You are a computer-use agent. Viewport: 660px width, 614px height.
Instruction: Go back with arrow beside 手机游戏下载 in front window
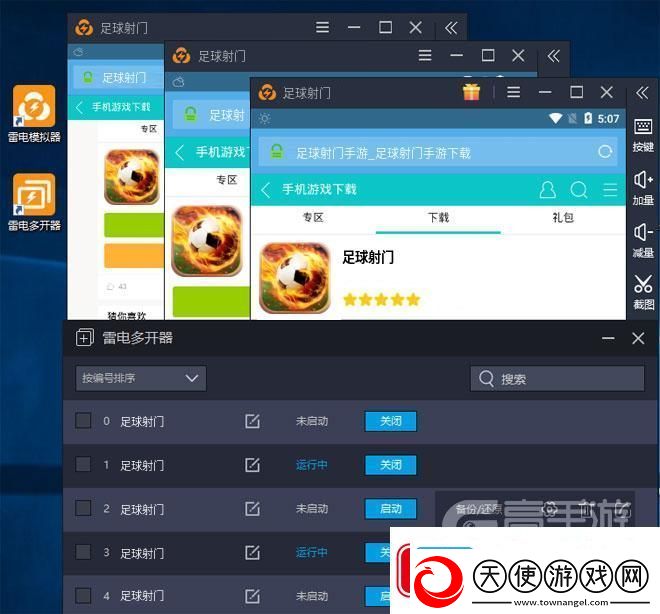pyautogui.click(x=266, y=190)
